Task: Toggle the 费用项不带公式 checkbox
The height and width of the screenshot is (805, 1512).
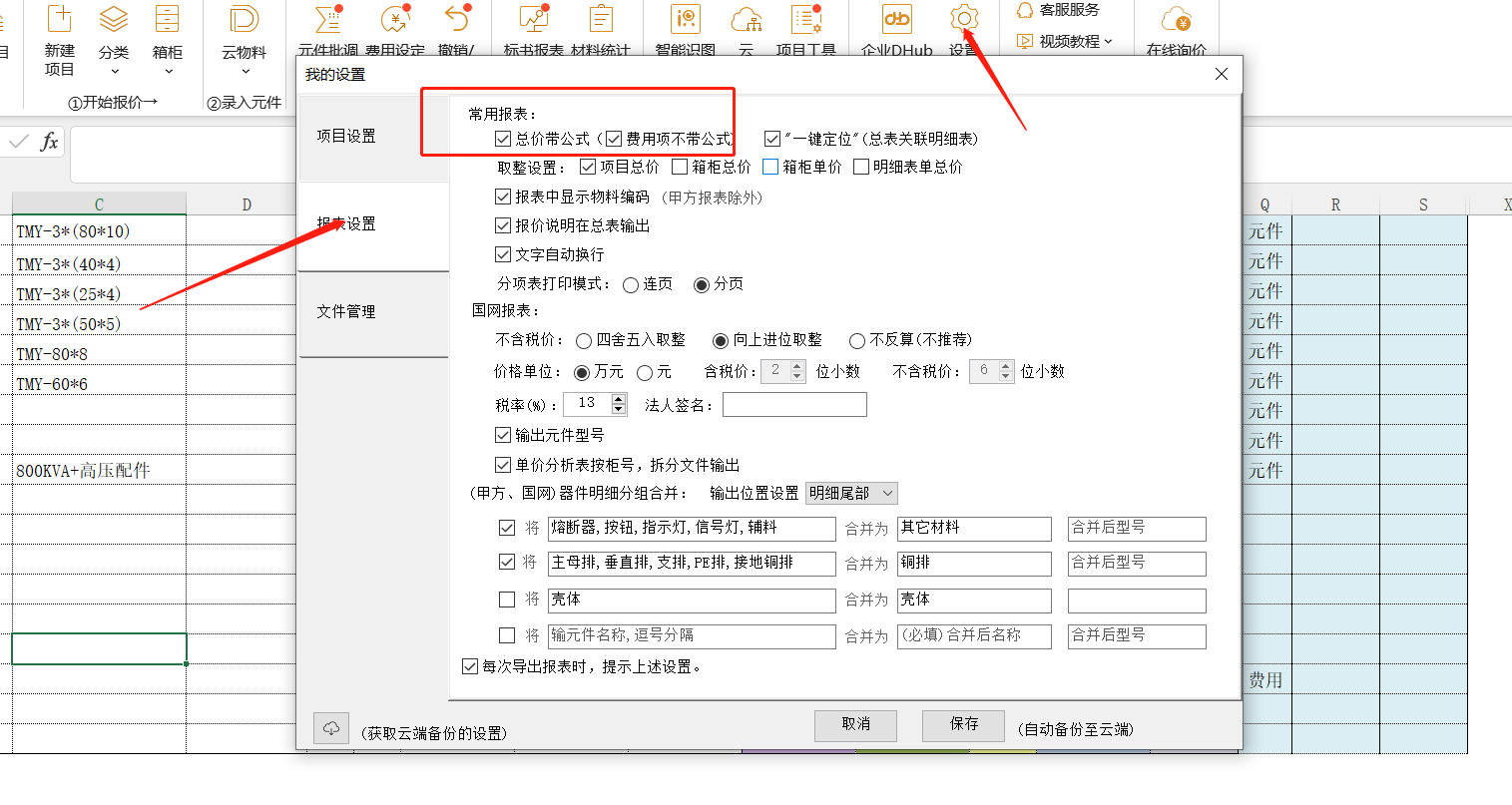Action: click(614, 139)
